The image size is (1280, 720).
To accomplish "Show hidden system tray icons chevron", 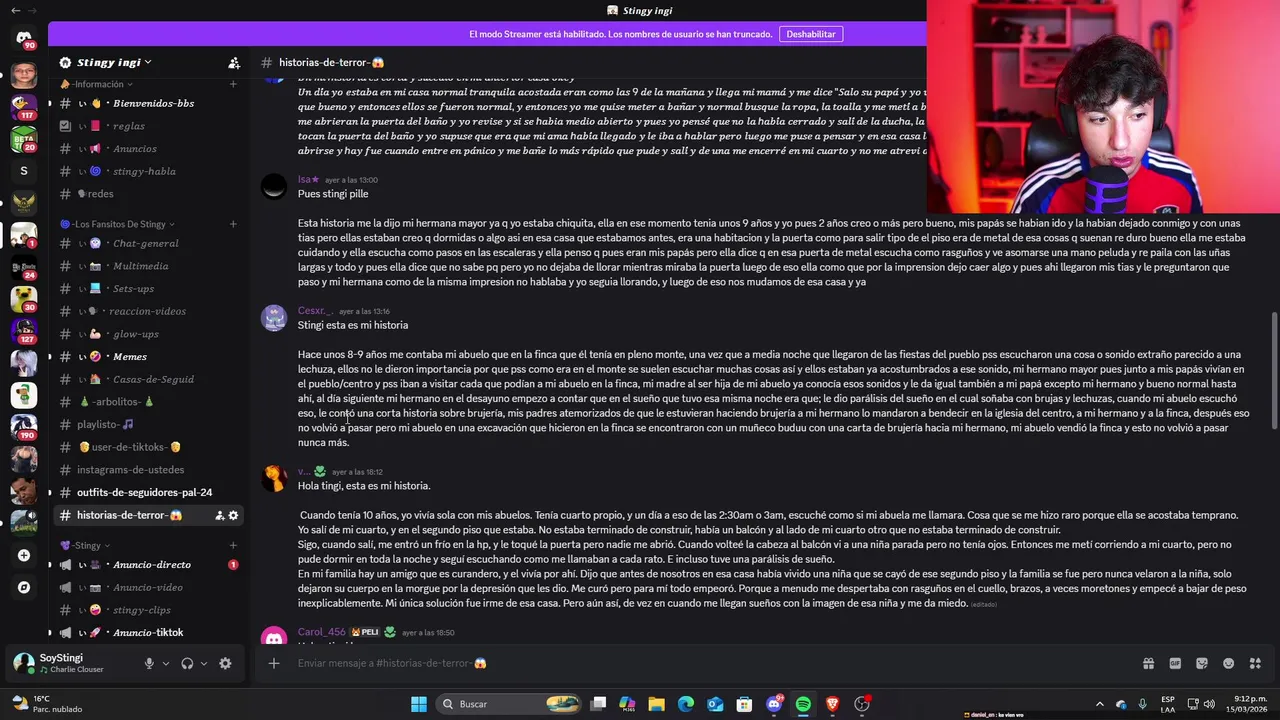I will (1100, 704).
